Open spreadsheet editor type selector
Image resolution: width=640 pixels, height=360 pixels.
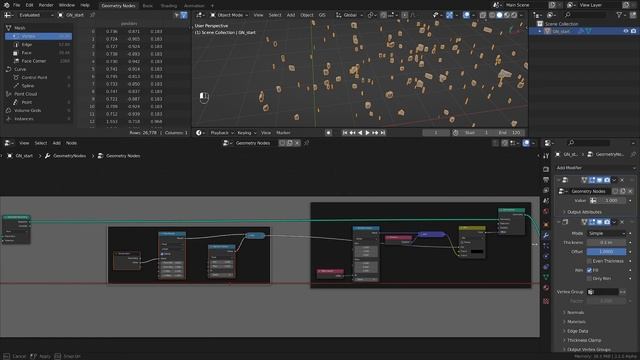(8, 15)
